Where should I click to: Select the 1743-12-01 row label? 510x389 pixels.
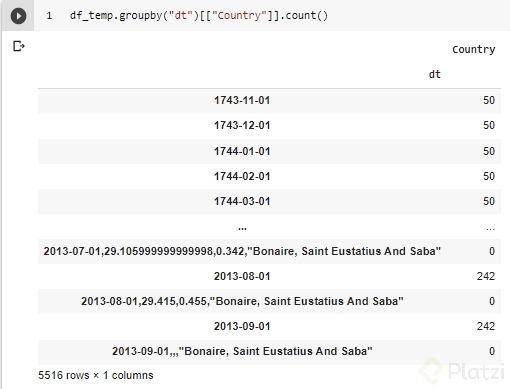[x=242, y=125]
